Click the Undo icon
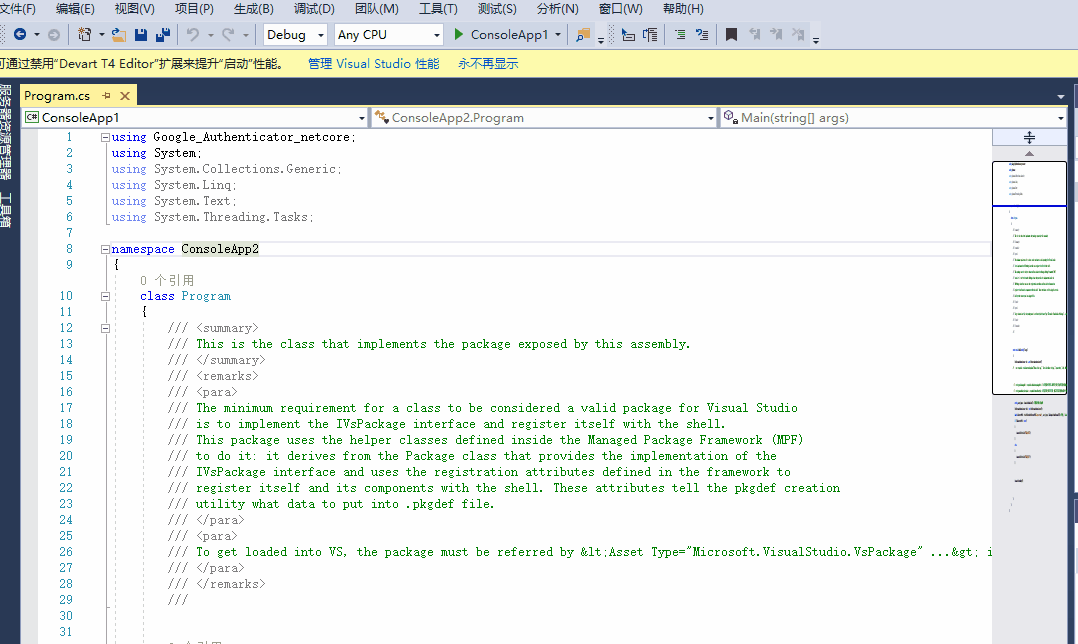 (193, 34)
